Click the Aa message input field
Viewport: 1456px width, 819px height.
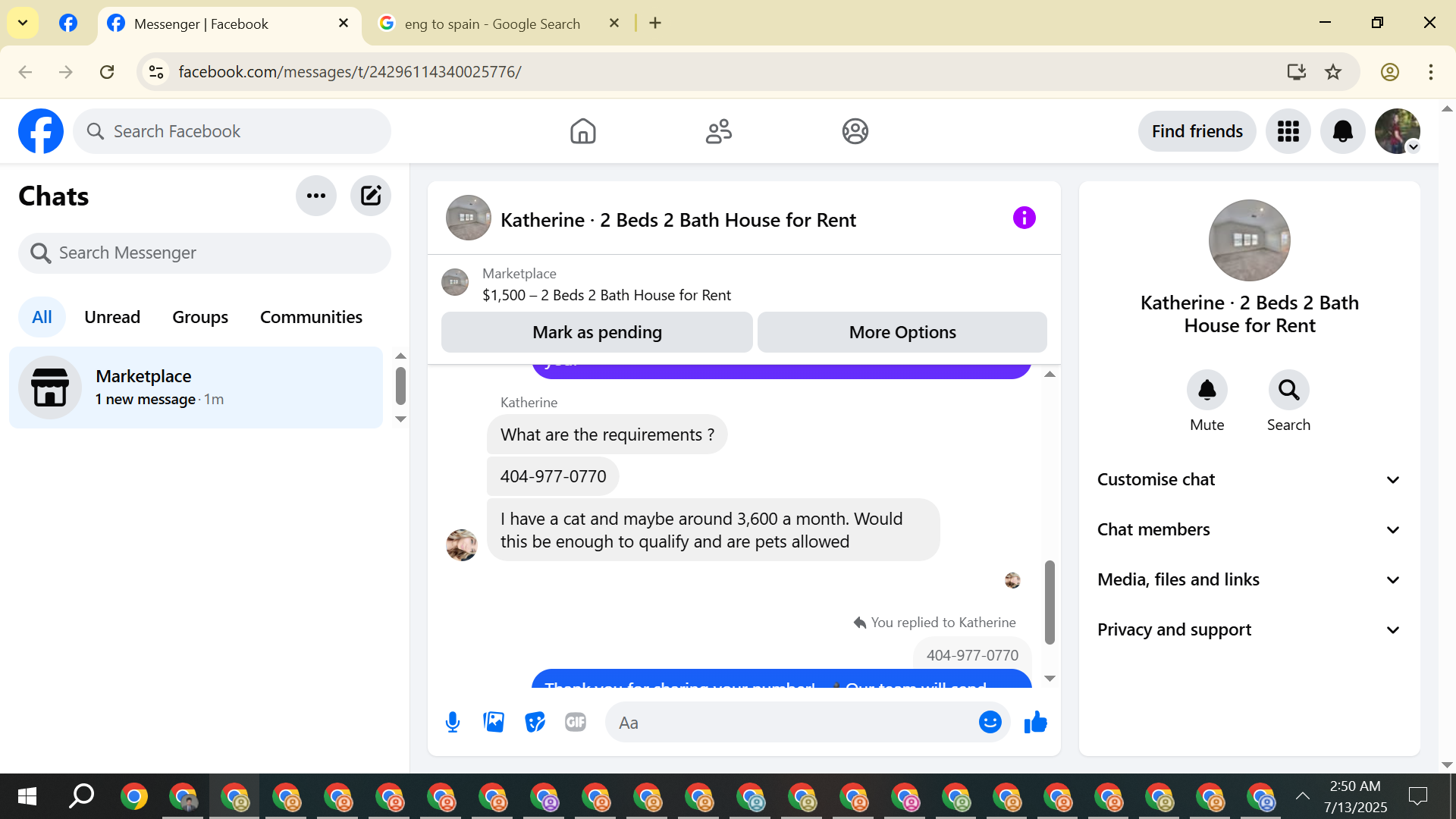coord(792,723)
